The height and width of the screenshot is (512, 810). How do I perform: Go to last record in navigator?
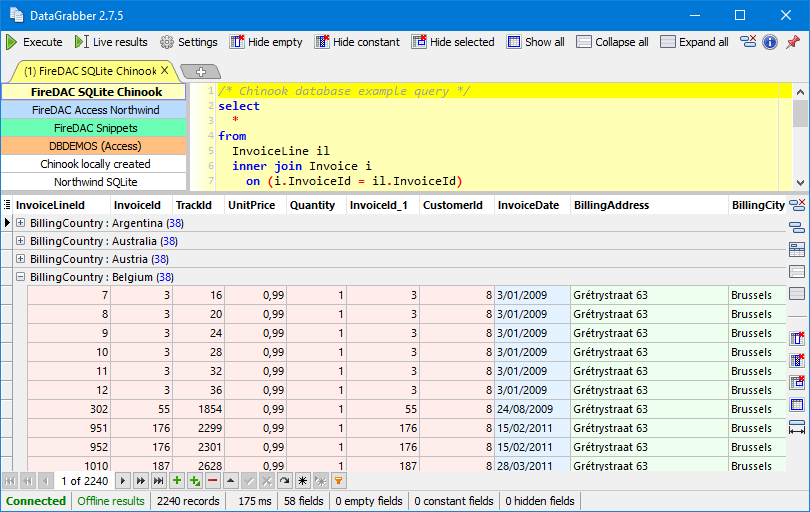(159, 481)
